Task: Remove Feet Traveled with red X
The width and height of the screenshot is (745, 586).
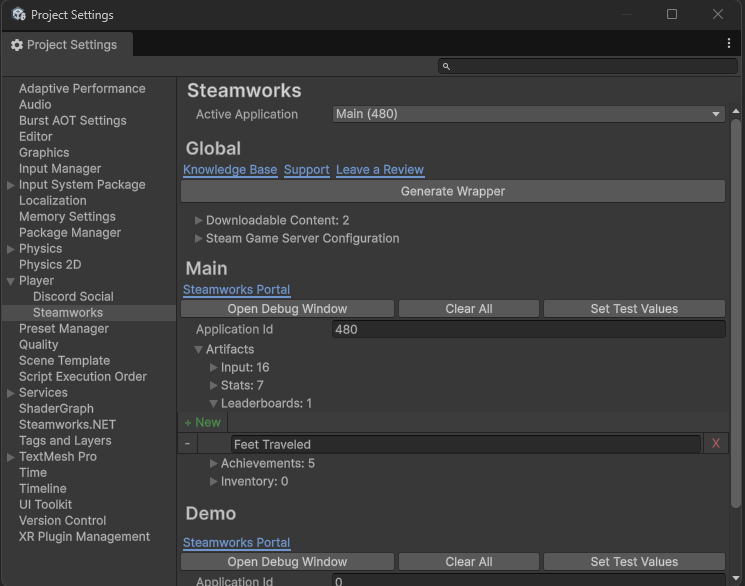Action: tap(716, 443)
